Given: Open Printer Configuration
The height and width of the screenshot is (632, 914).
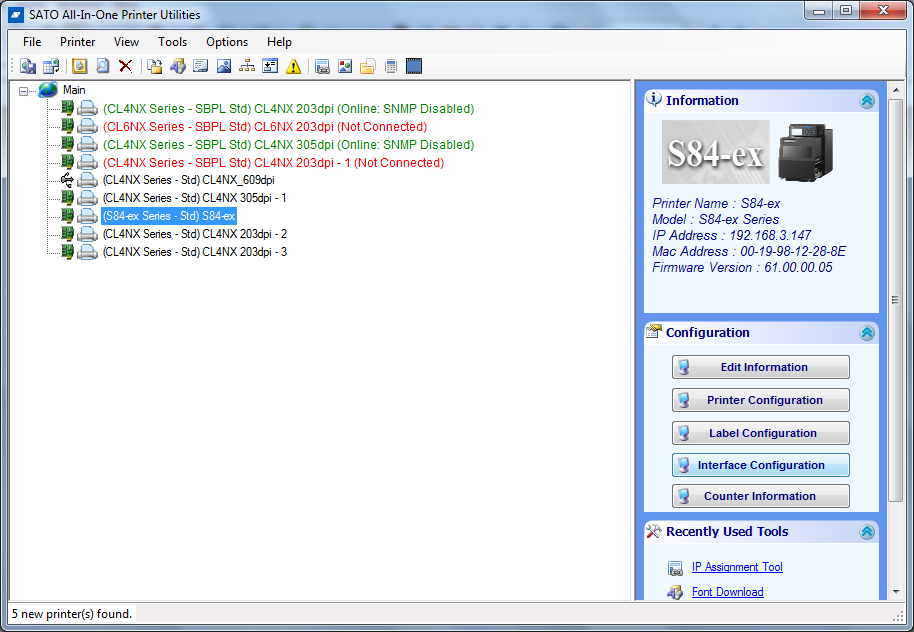Looking at the screenshot, I should (761, 400).
